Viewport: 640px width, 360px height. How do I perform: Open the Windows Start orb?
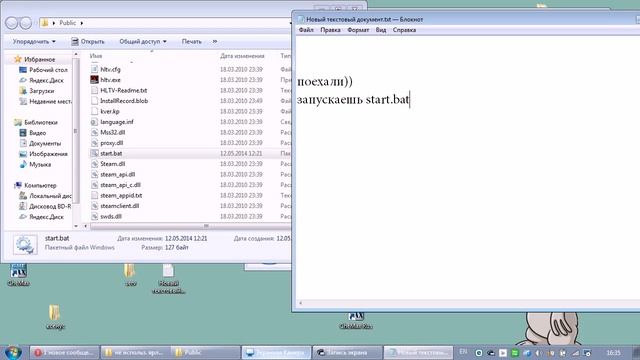click(13, 352)
